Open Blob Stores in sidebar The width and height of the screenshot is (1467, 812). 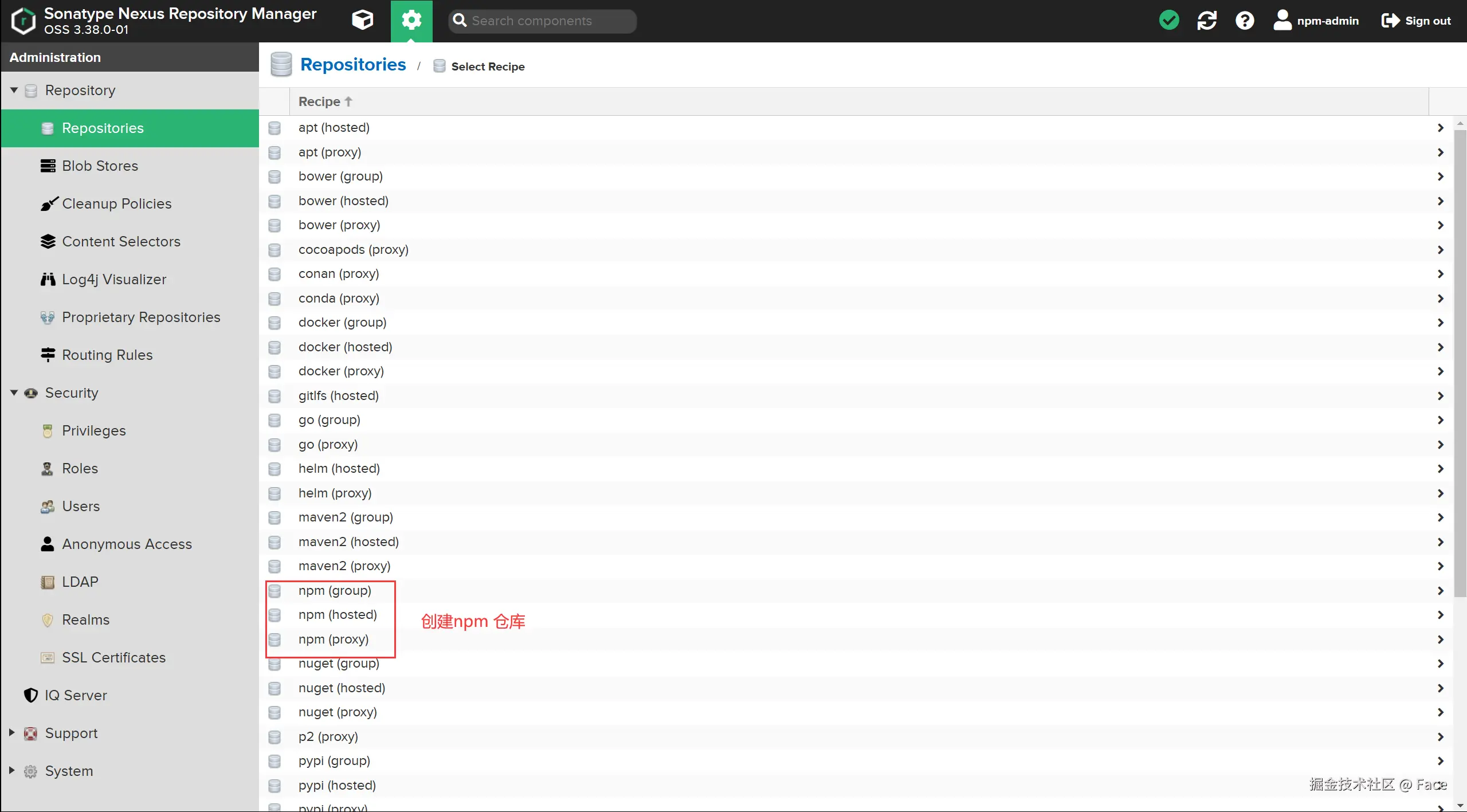click(100, 166)
